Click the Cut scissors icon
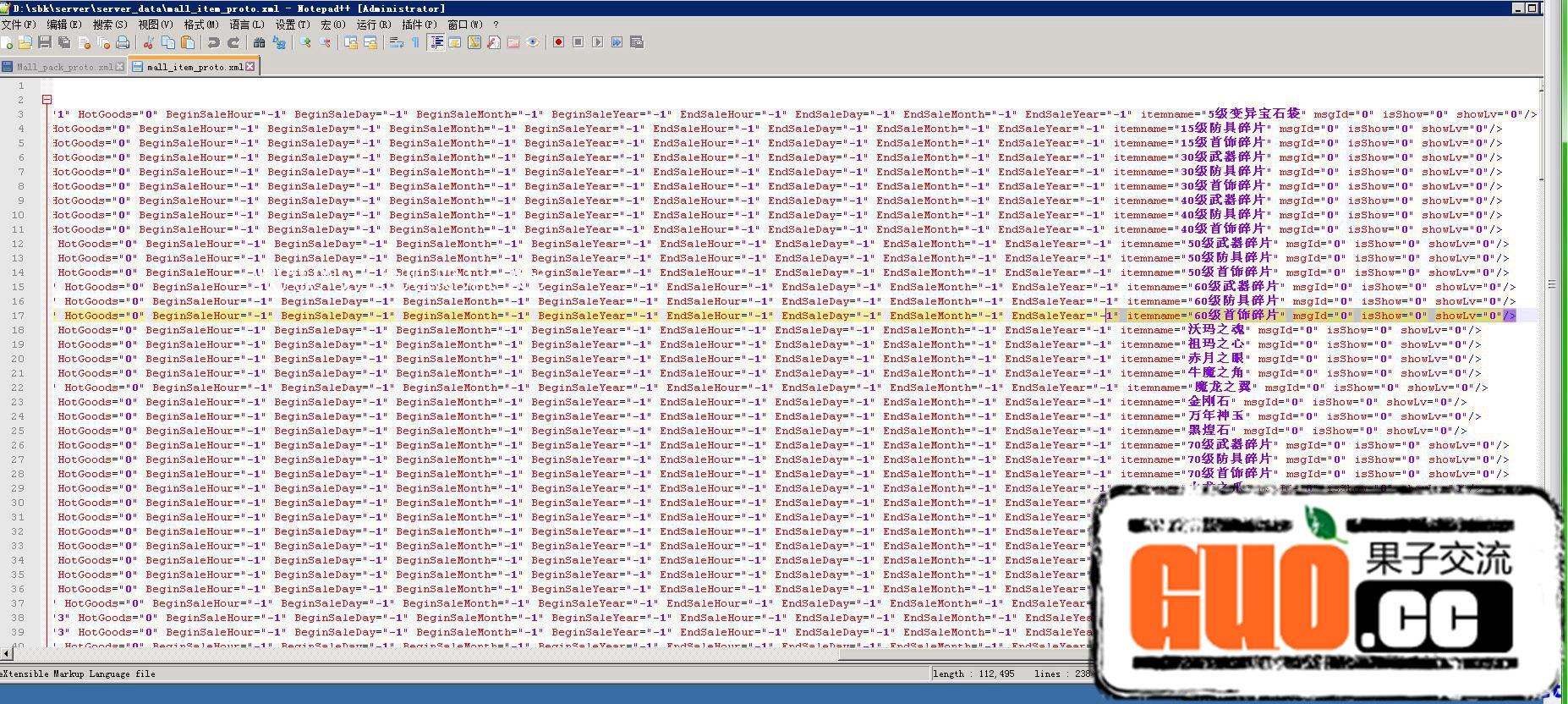 point(149,42)
